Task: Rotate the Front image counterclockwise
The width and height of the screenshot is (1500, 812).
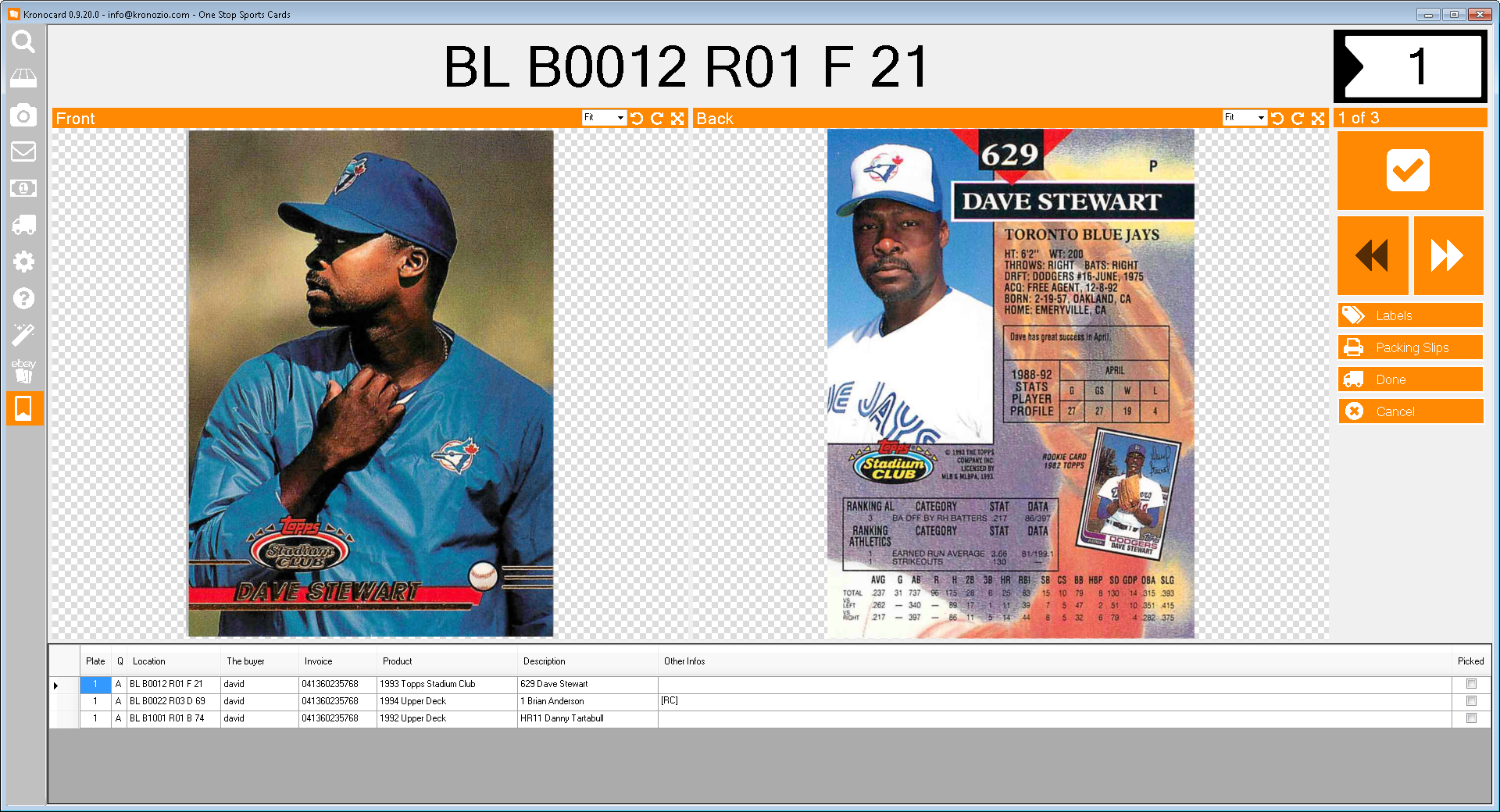Action: 637,119
